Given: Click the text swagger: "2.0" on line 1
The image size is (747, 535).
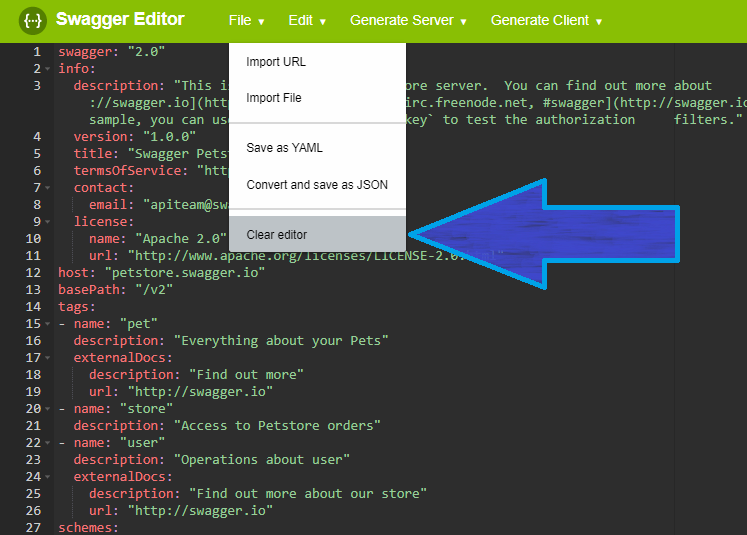Looking at the screenshot, I should [x=111, y=51].
